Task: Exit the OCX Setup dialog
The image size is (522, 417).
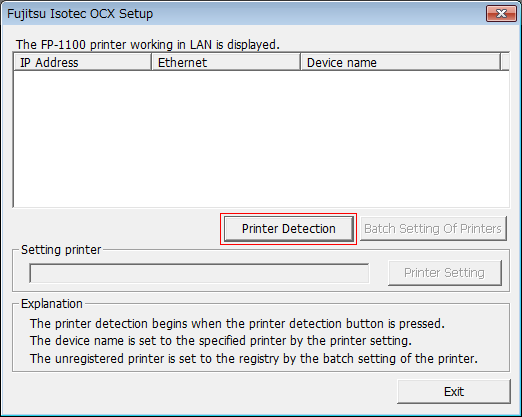Action: tap(454, 391)
